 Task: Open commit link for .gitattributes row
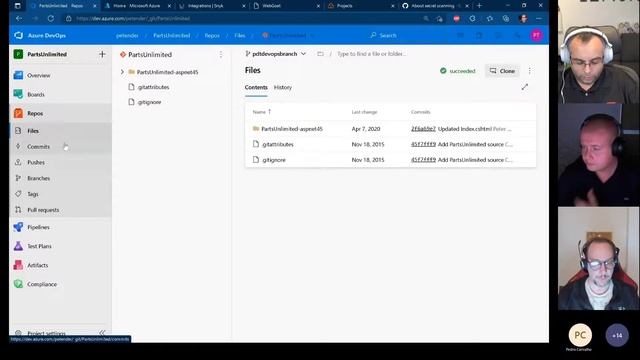tap(423, 144)
